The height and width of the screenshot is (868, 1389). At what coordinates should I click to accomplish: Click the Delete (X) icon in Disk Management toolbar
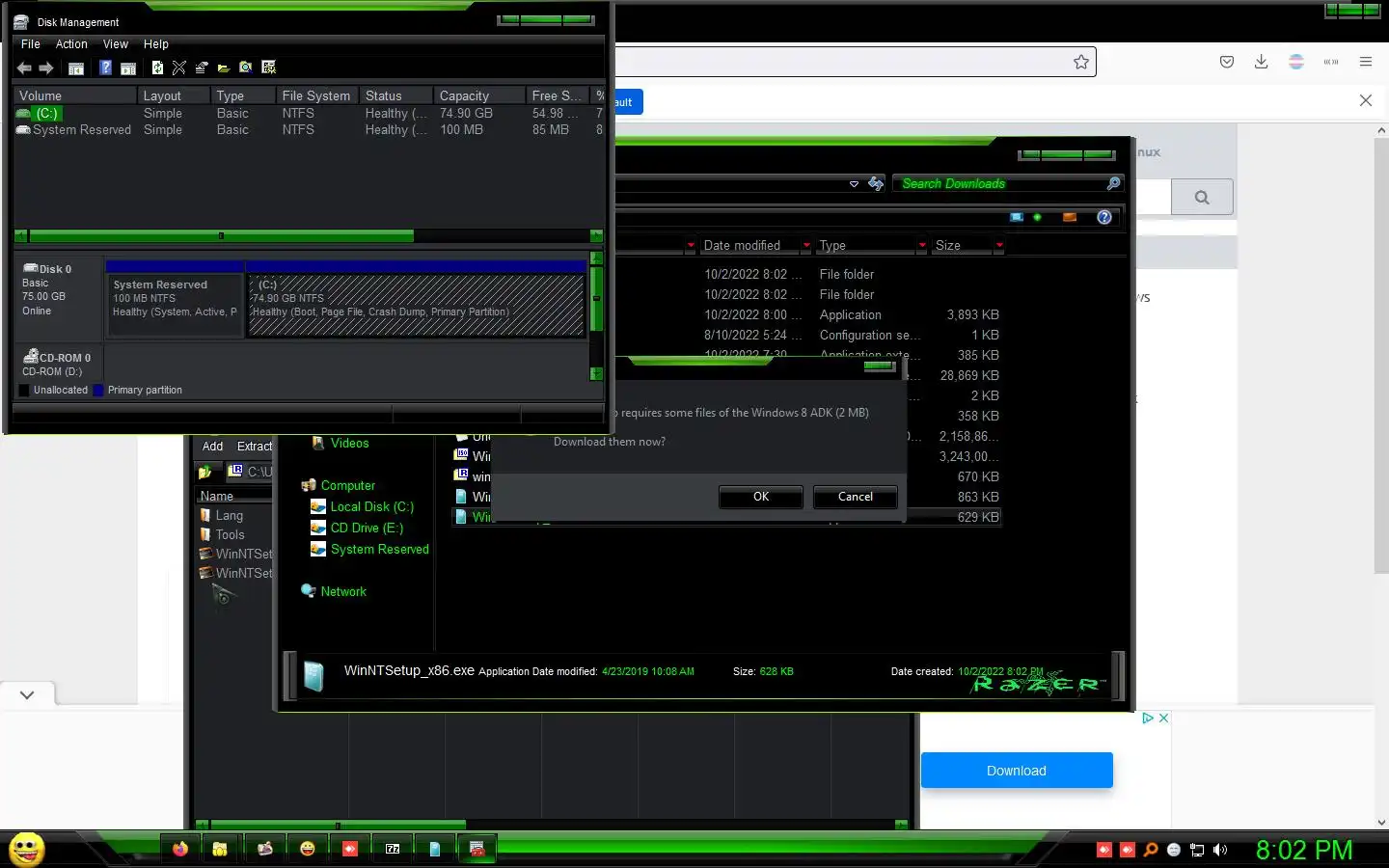point(179,68)
